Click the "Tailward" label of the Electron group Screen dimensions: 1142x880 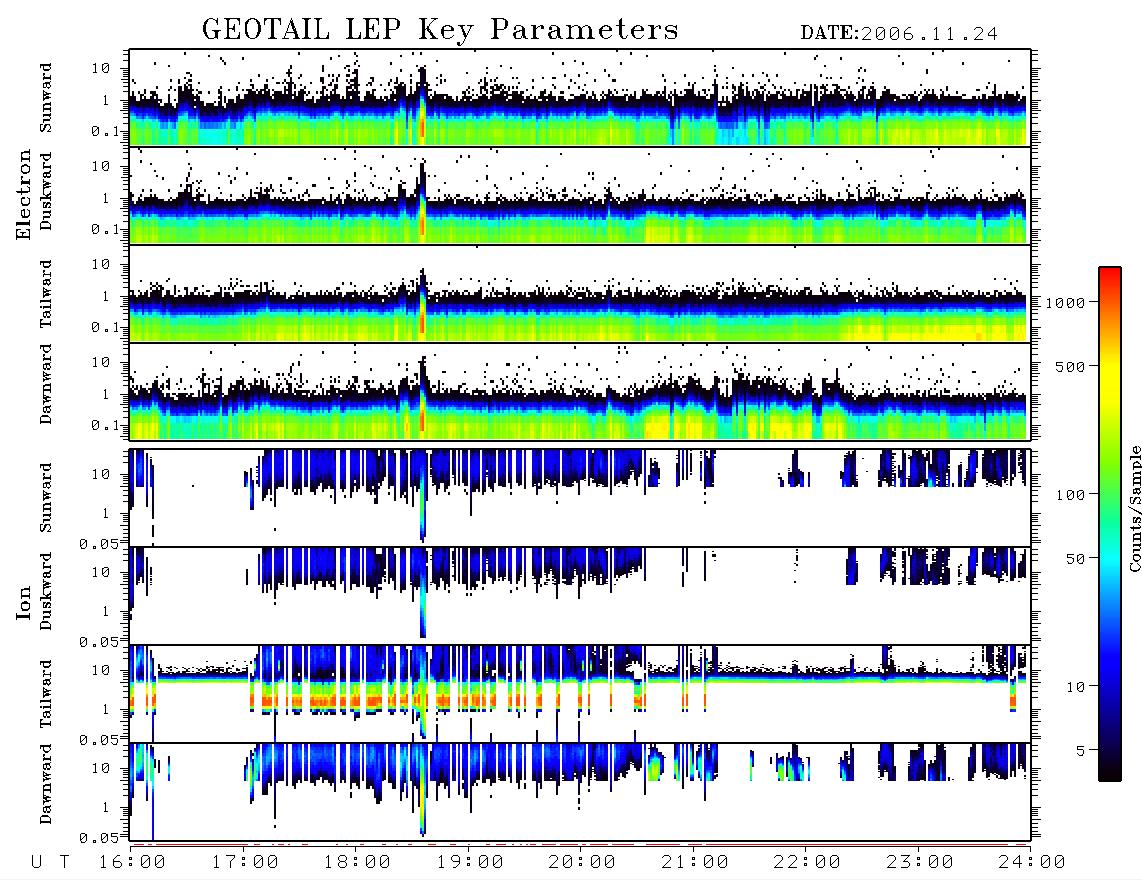[46, 294]
